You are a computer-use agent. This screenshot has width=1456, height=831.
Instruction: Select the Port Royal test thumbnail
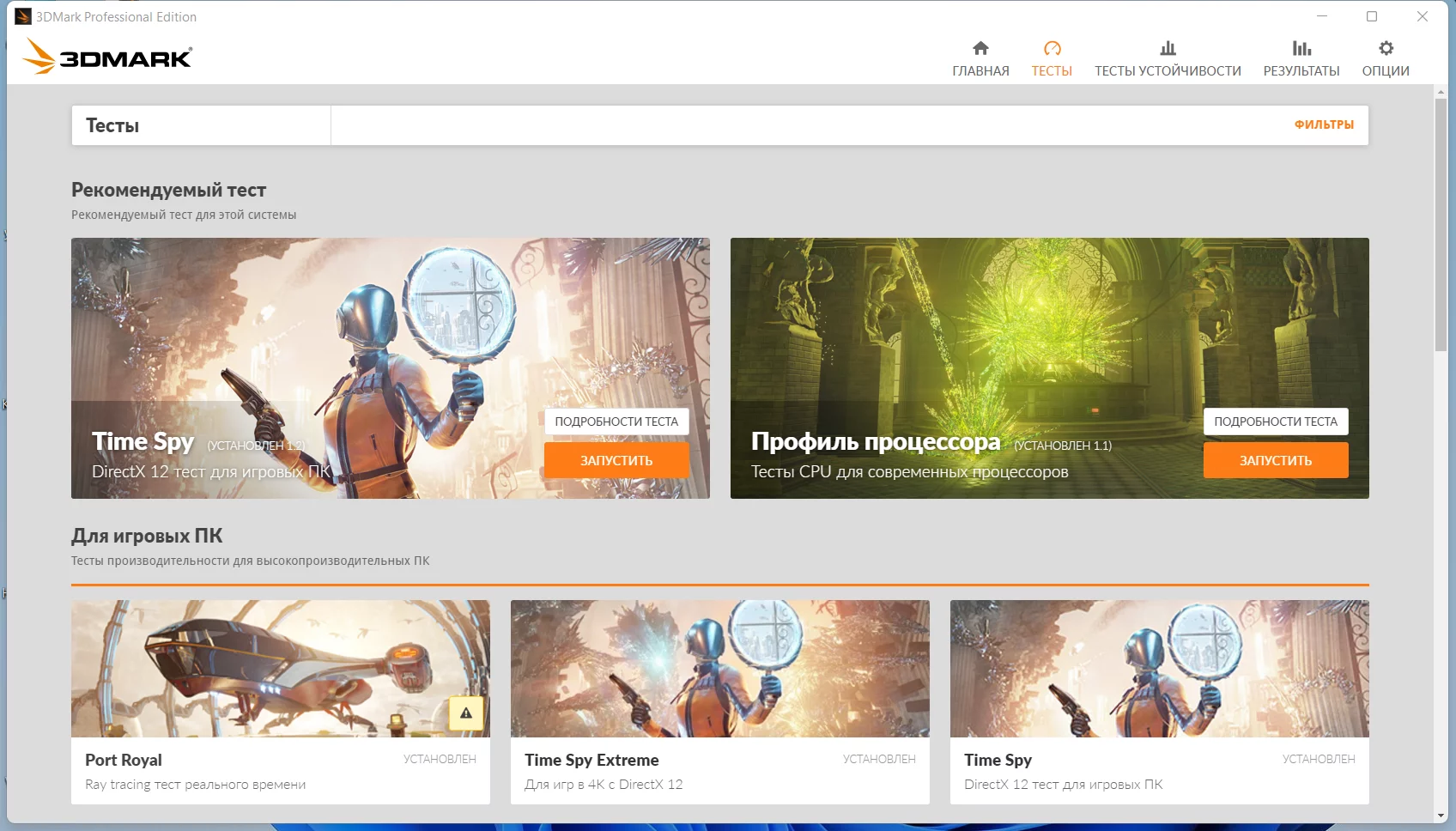(x=281, y=669)
